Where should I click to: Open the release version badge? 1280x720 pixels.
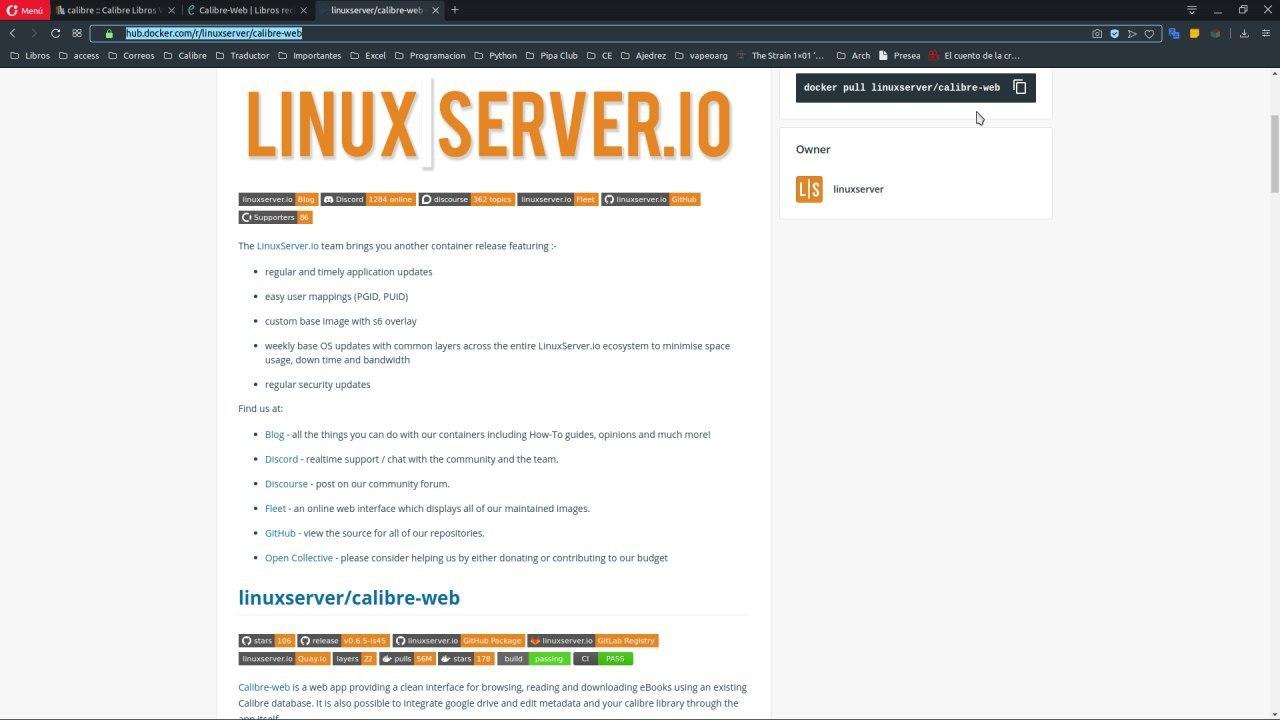(x=343, y=640)
